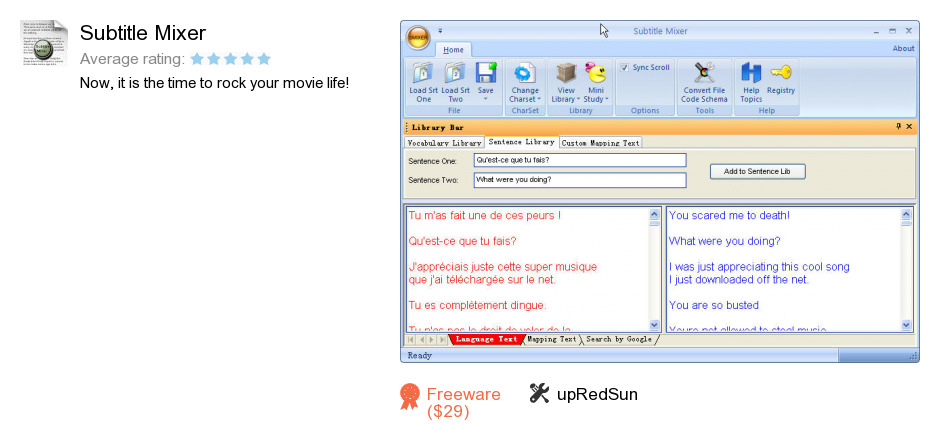Click the Subtitle Mixer app thumbnail icon
The width and height of the screenshot is (940, 447).
pos(44,43)
